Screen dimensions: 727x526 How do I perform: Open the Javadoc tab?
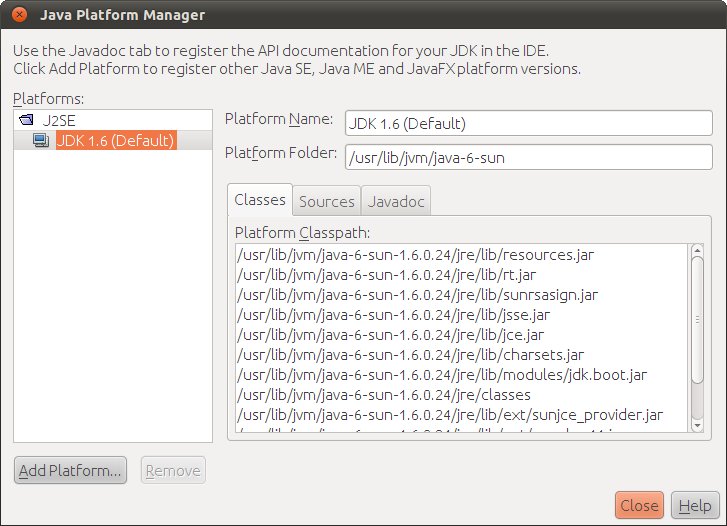point(396,201)
